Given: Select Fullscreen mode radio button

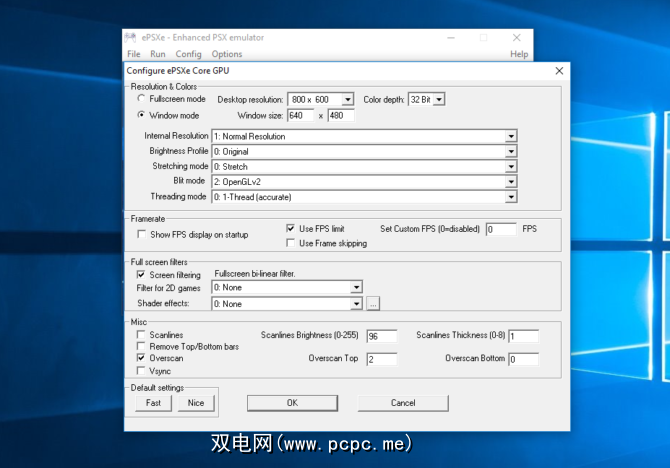Looking at the screenshot, I should tap(141, 99).
